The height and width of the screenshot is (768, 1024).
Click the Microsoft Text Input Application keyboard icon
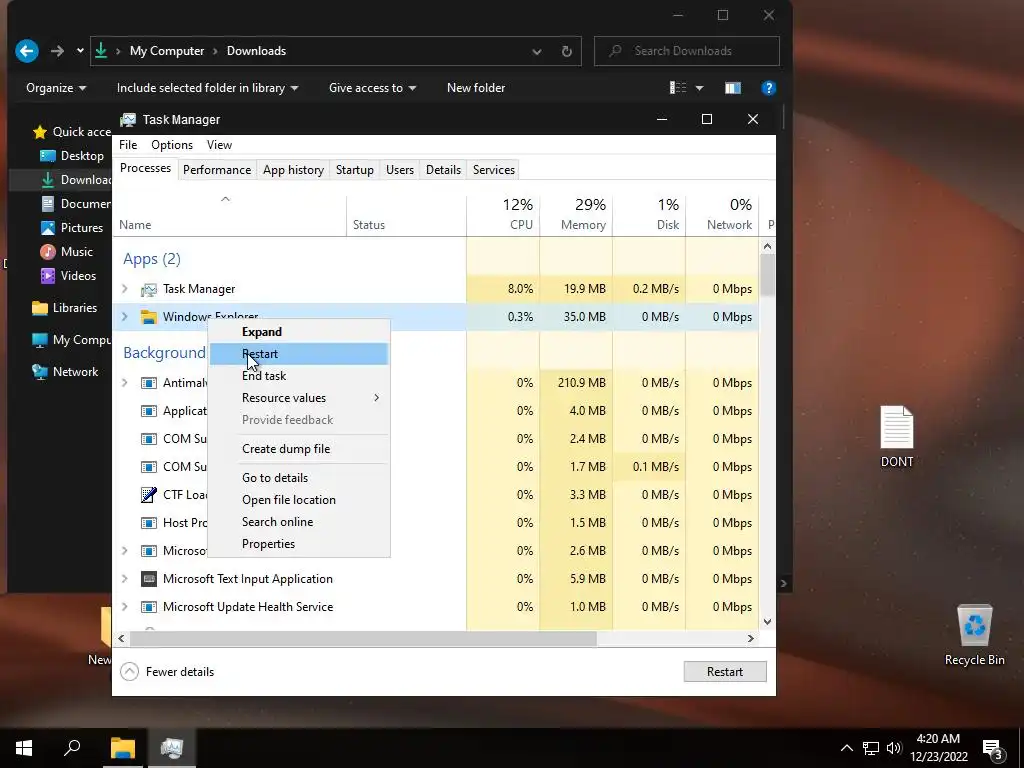149,579
